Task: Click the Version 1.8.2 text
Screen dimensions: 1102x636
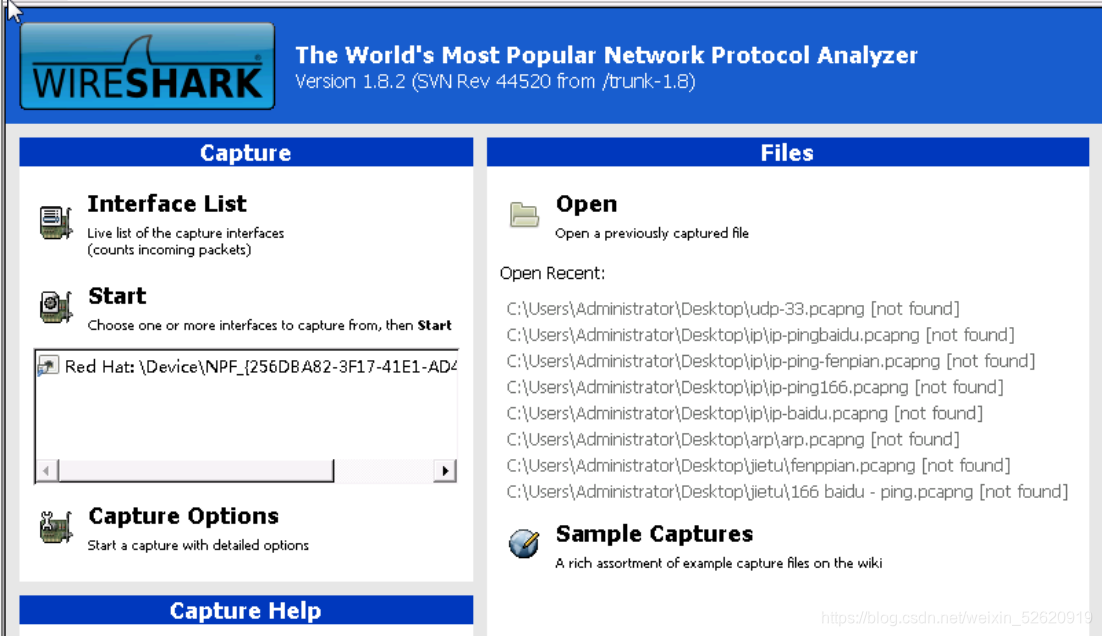Action: click(495, 82)
